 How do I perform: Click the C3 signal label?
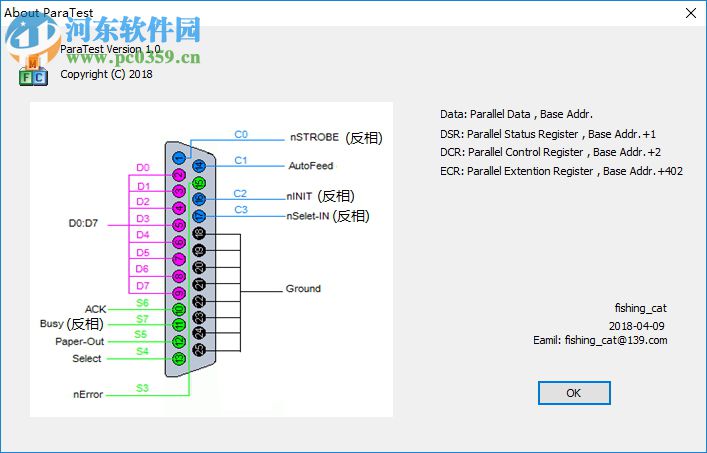click(241, 210)
